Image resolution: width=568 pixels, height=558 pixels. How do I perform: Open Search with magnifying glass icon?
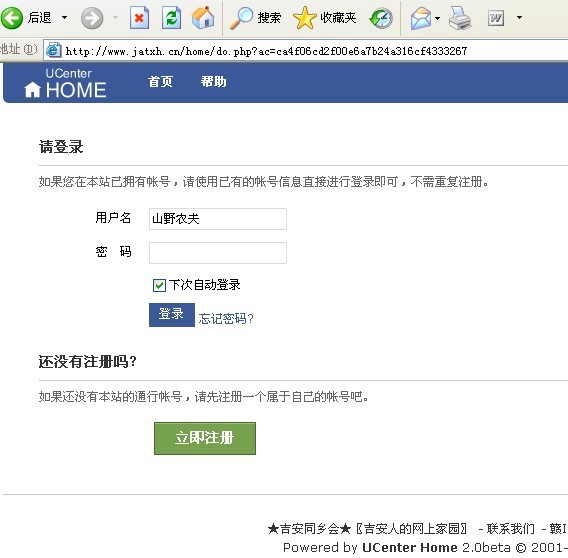(x=242, y=18)
